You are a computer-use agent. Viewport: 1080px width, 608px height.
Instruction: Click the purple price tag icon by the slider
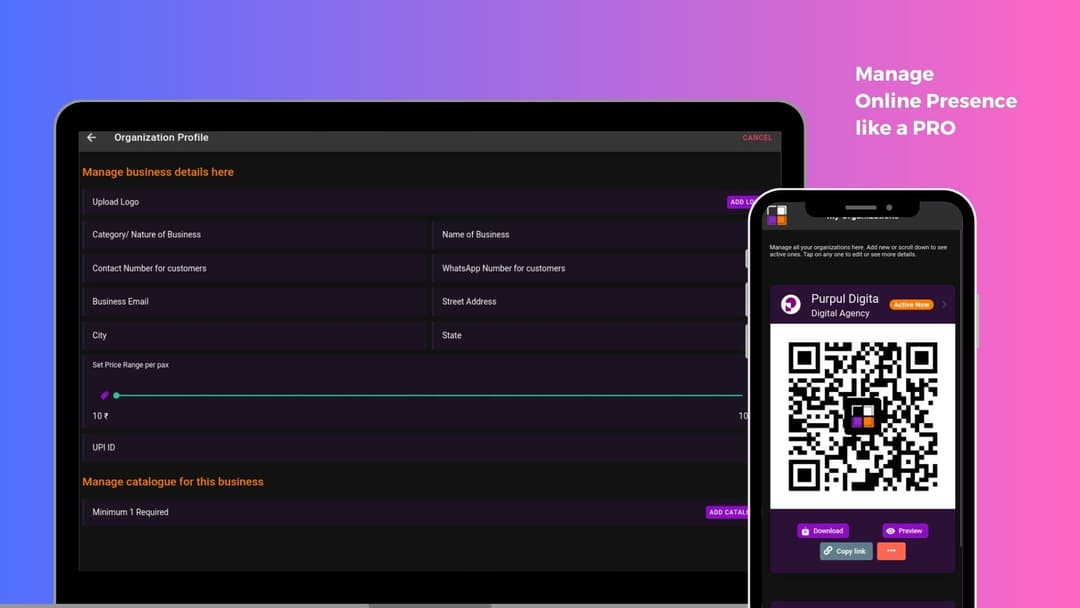[x=104, y=395]
